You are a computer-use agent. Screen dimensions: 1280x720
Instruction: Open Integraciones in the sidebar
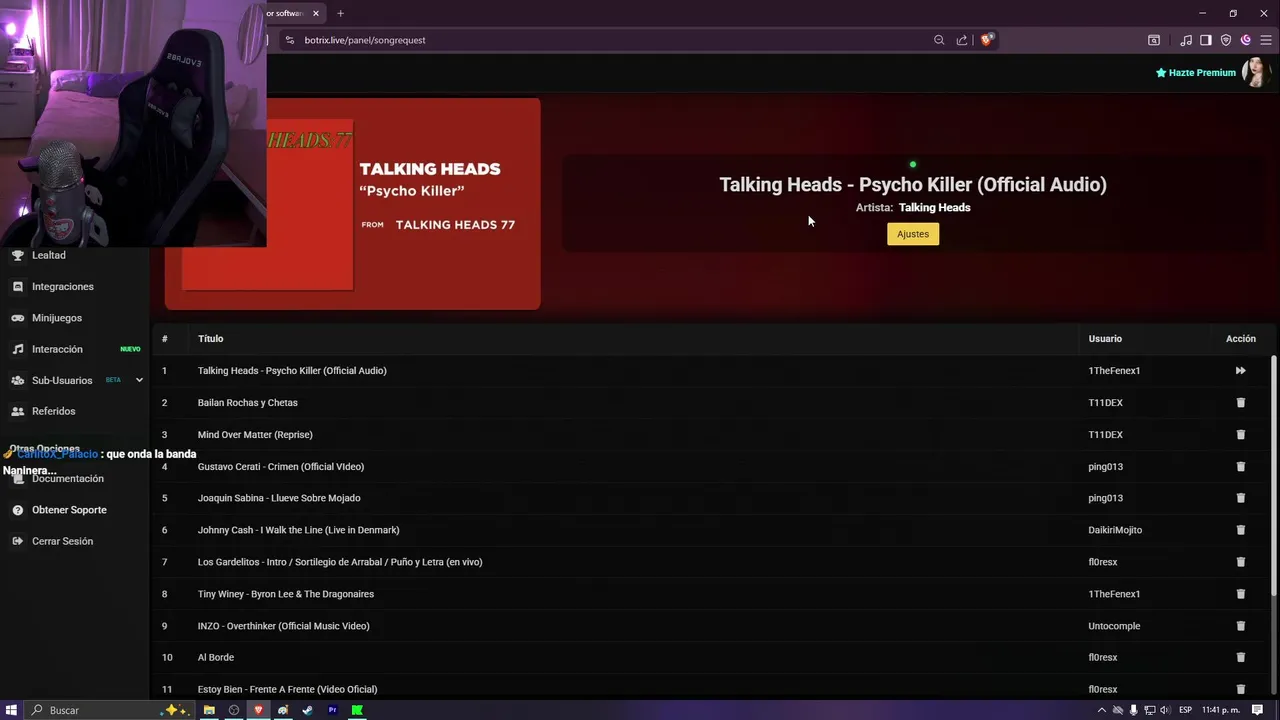coord(62,287)
